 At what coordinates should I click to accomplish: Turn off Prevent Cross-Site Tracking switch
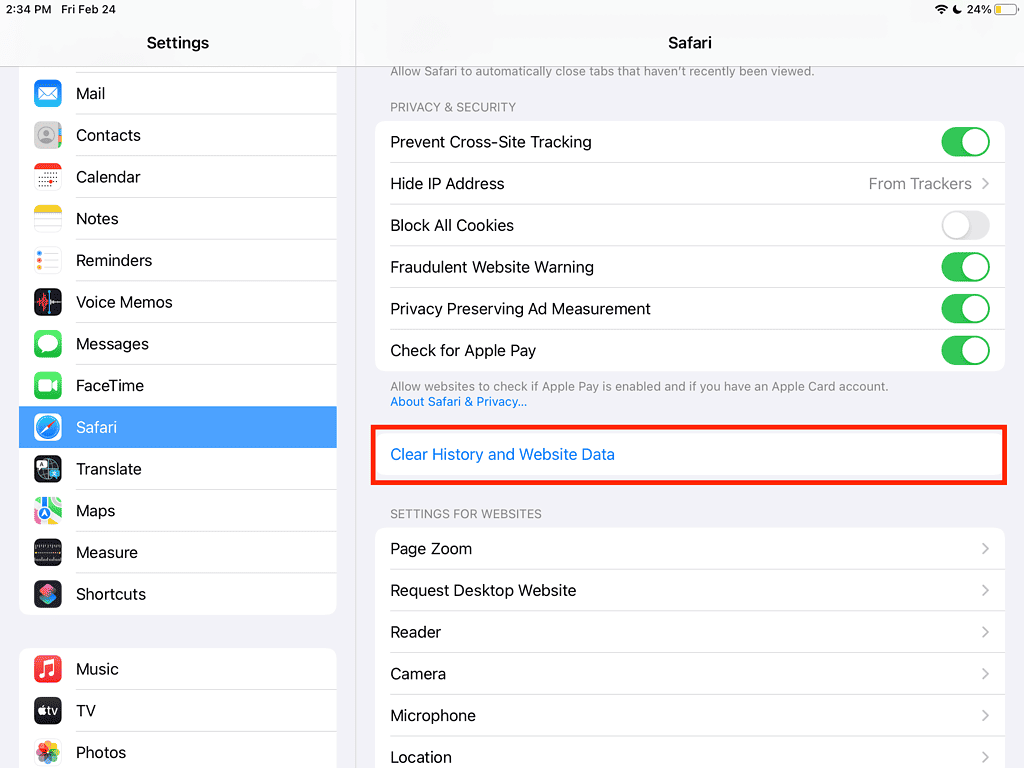point(965,142)
